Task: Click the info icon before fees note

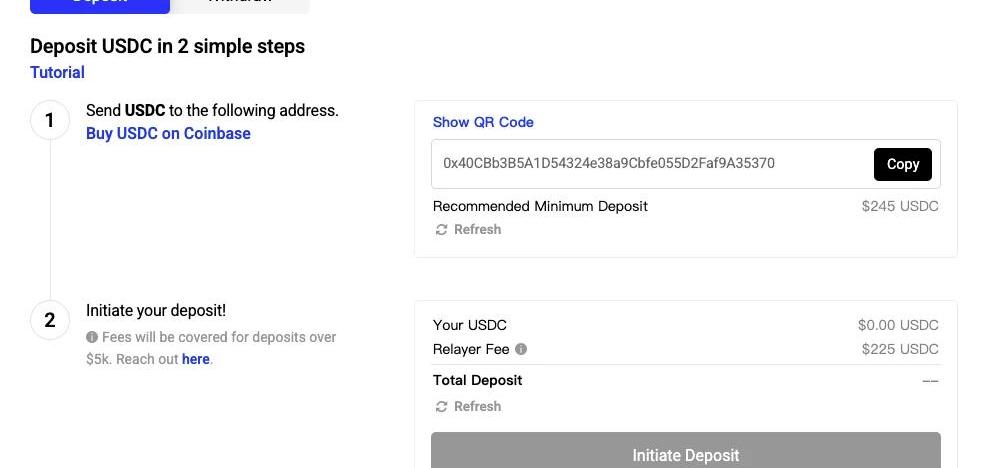Action: click(92, 338)
